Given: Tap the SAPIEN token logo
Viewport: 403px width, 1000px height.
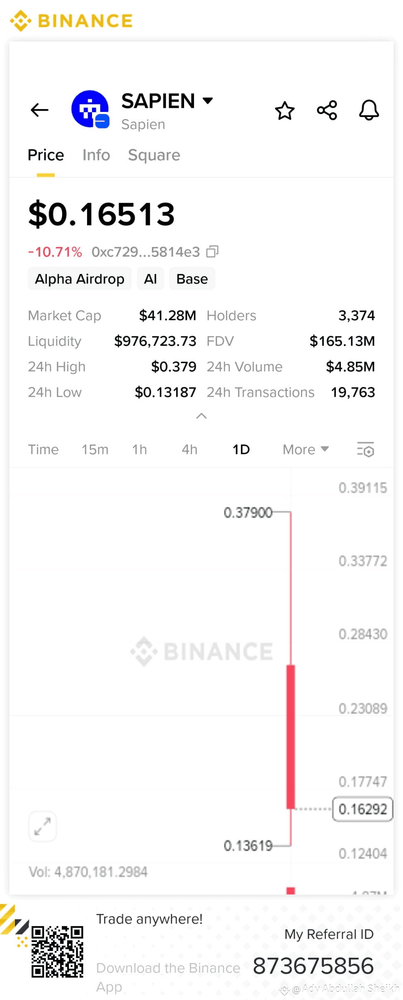Looking at the screenshot, I should point(90,110).
